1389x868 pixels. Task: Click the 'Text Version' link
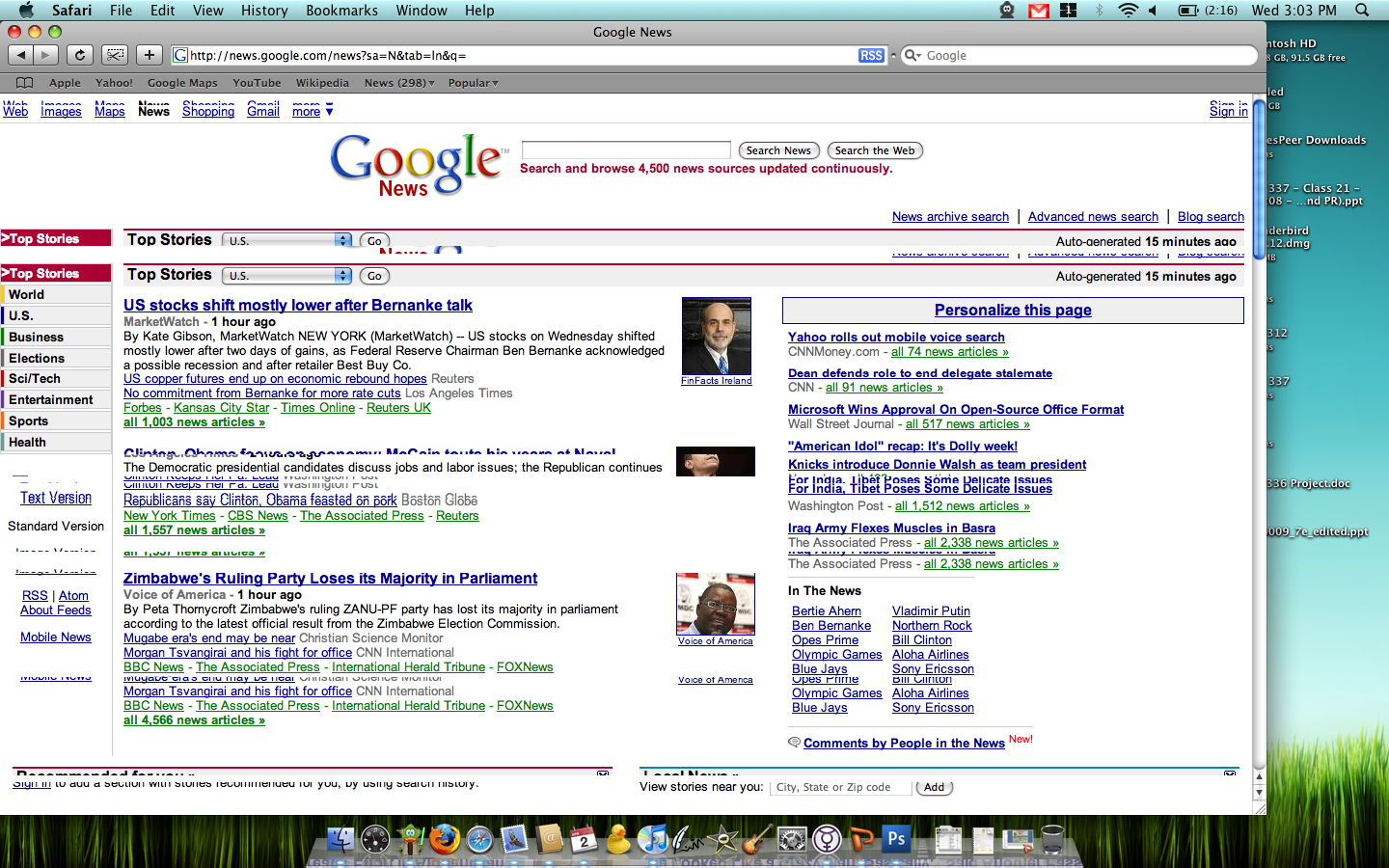(x=56, y=498)
